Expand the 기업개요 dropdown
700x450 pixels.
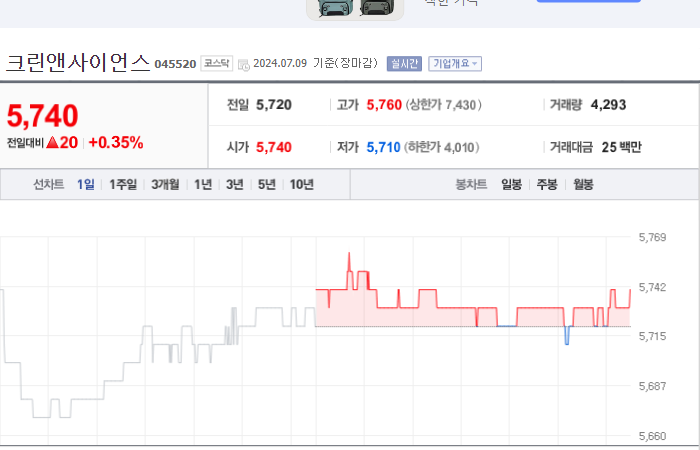[x=455, y=64]
